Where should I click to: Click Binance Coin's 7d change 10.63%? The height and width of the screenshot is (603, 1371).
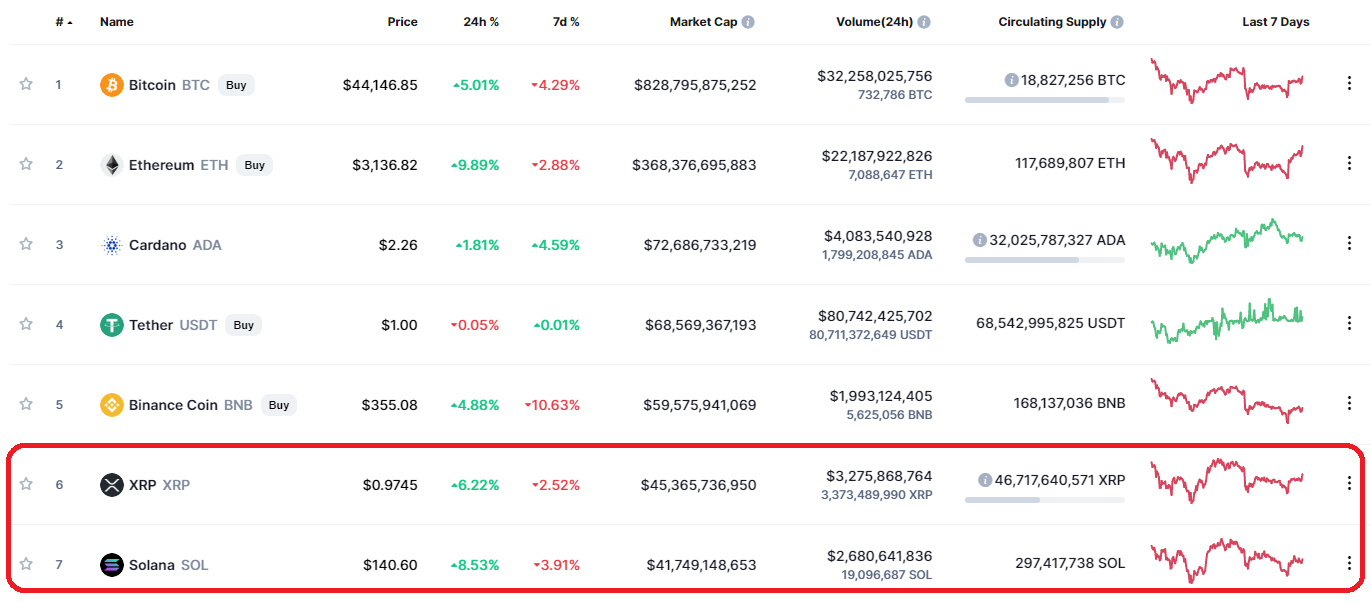[552, 405]
